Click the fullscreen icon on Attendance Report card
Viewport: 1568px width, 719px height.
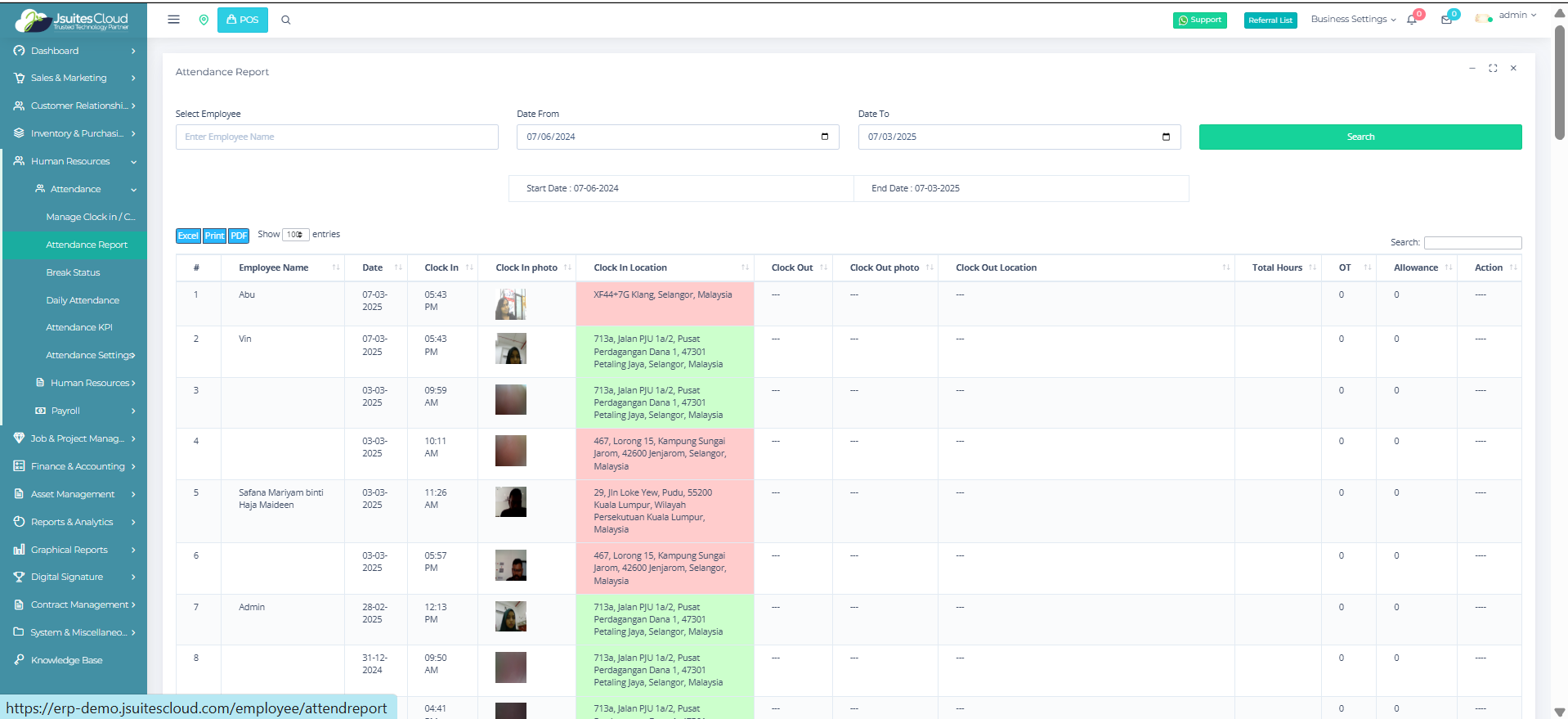[x=1493, y=69]
